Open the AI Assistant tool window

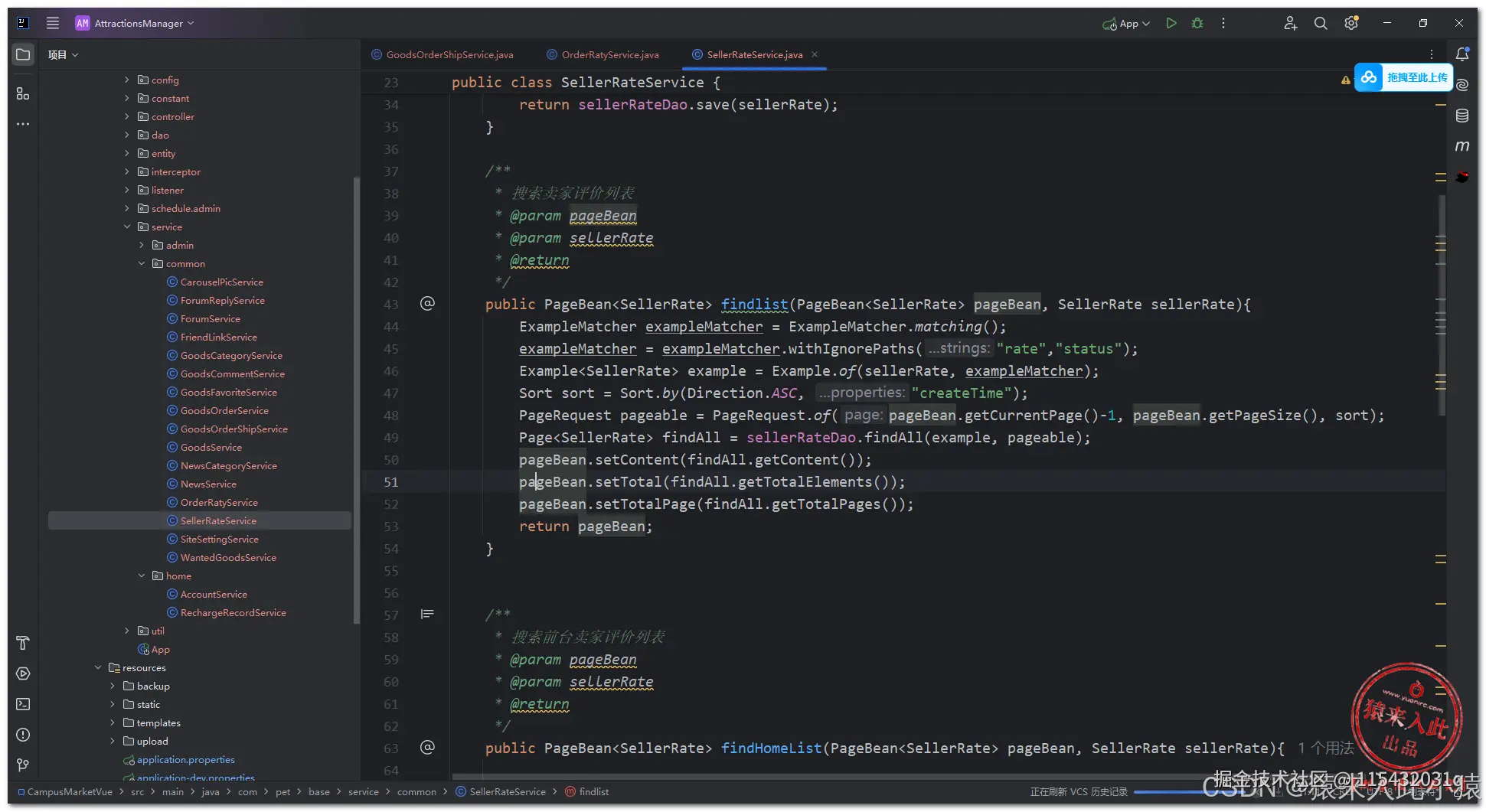pos(1462,85)
